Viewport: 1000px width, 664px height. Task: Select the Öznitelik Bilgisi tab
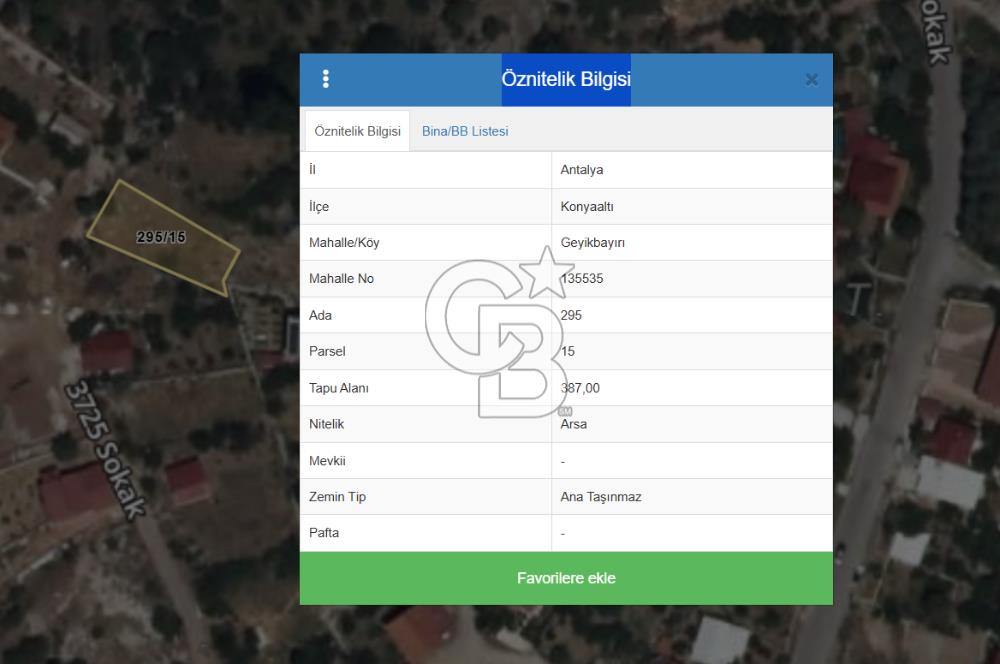(x=357, y=131)
